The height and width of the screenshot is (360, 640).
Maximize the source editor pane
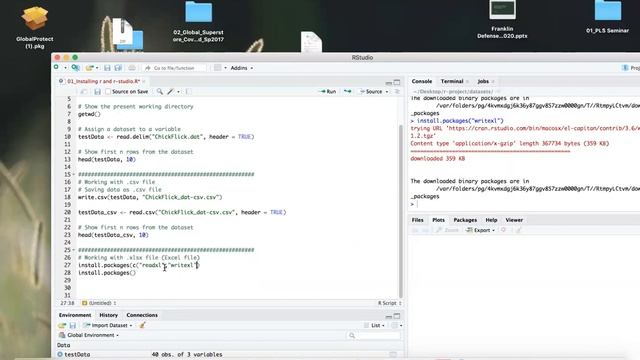tap(397, 82)
